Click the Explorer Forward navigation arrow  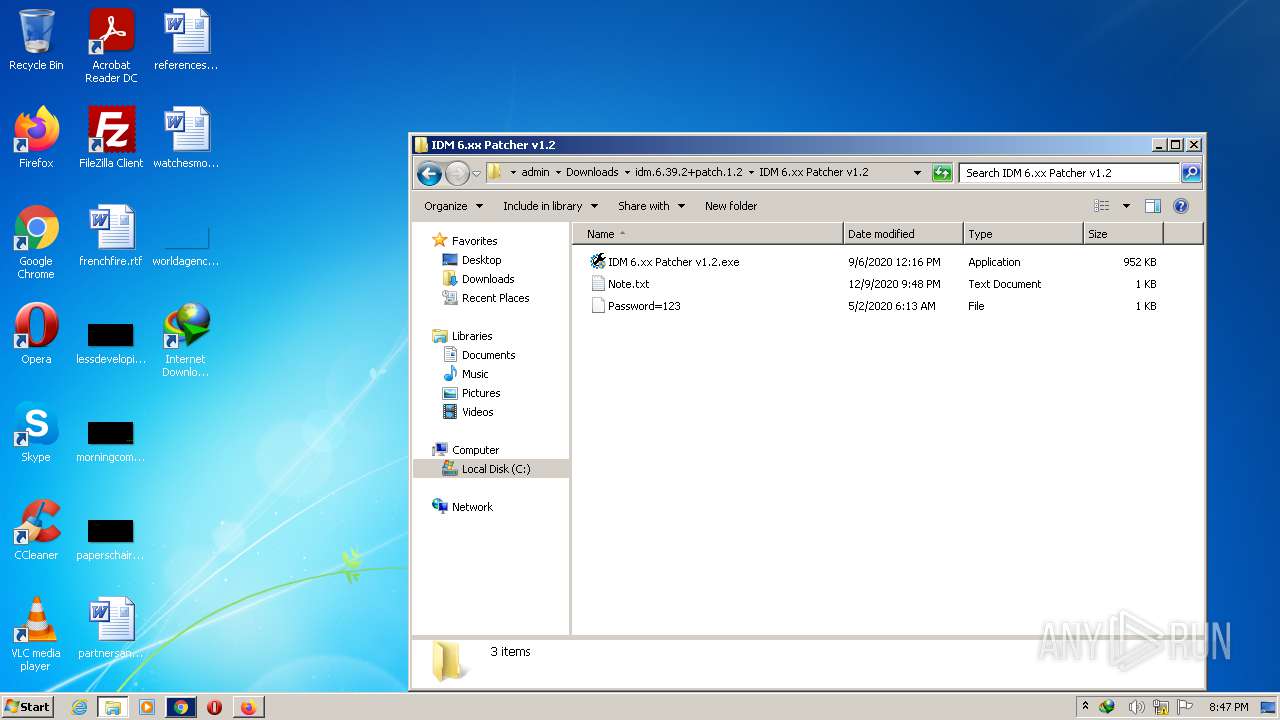pyautogui.click(x=457, y=173)
